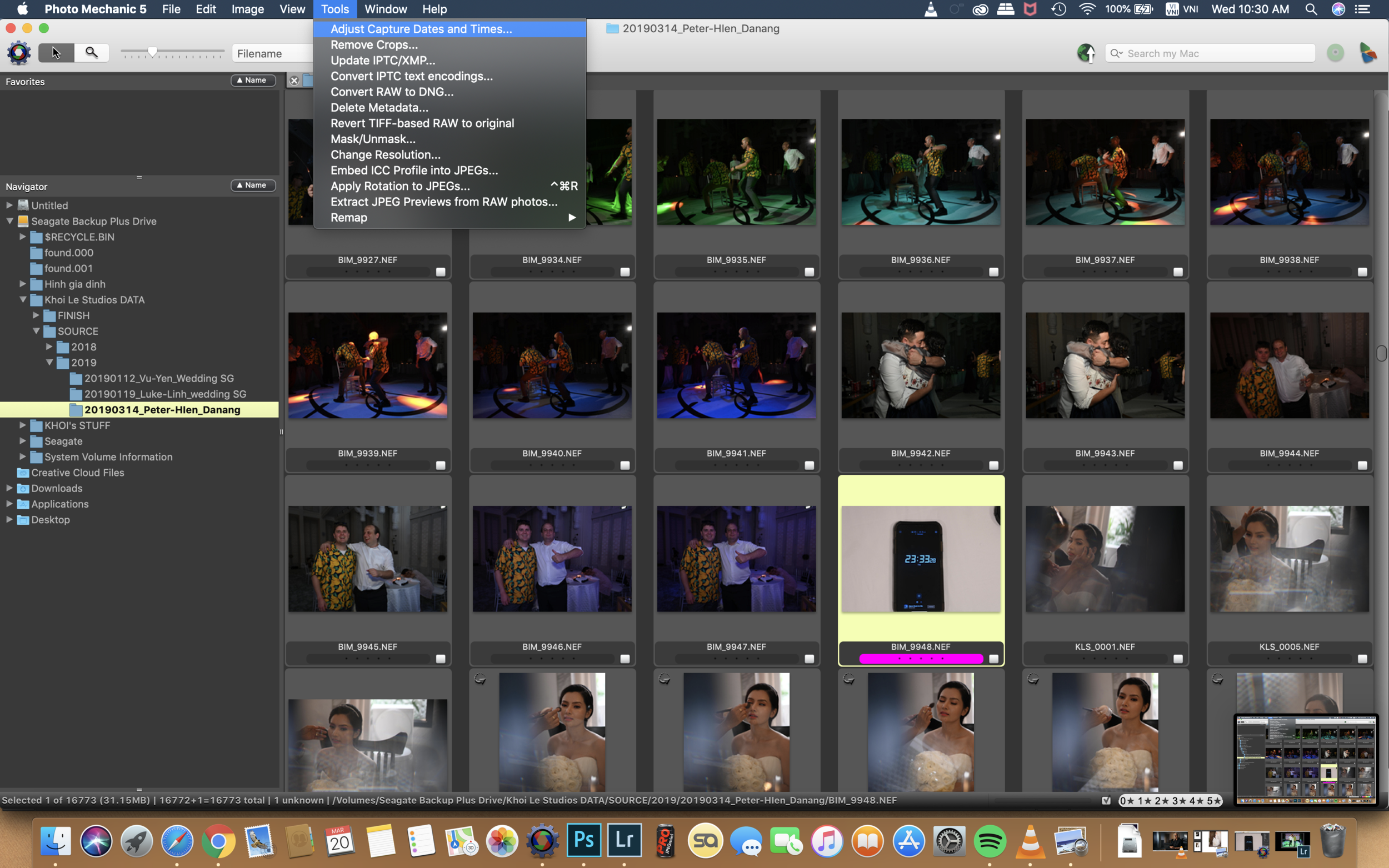Choose Convert RAW to DNG menu item

(x=449, y=92)
